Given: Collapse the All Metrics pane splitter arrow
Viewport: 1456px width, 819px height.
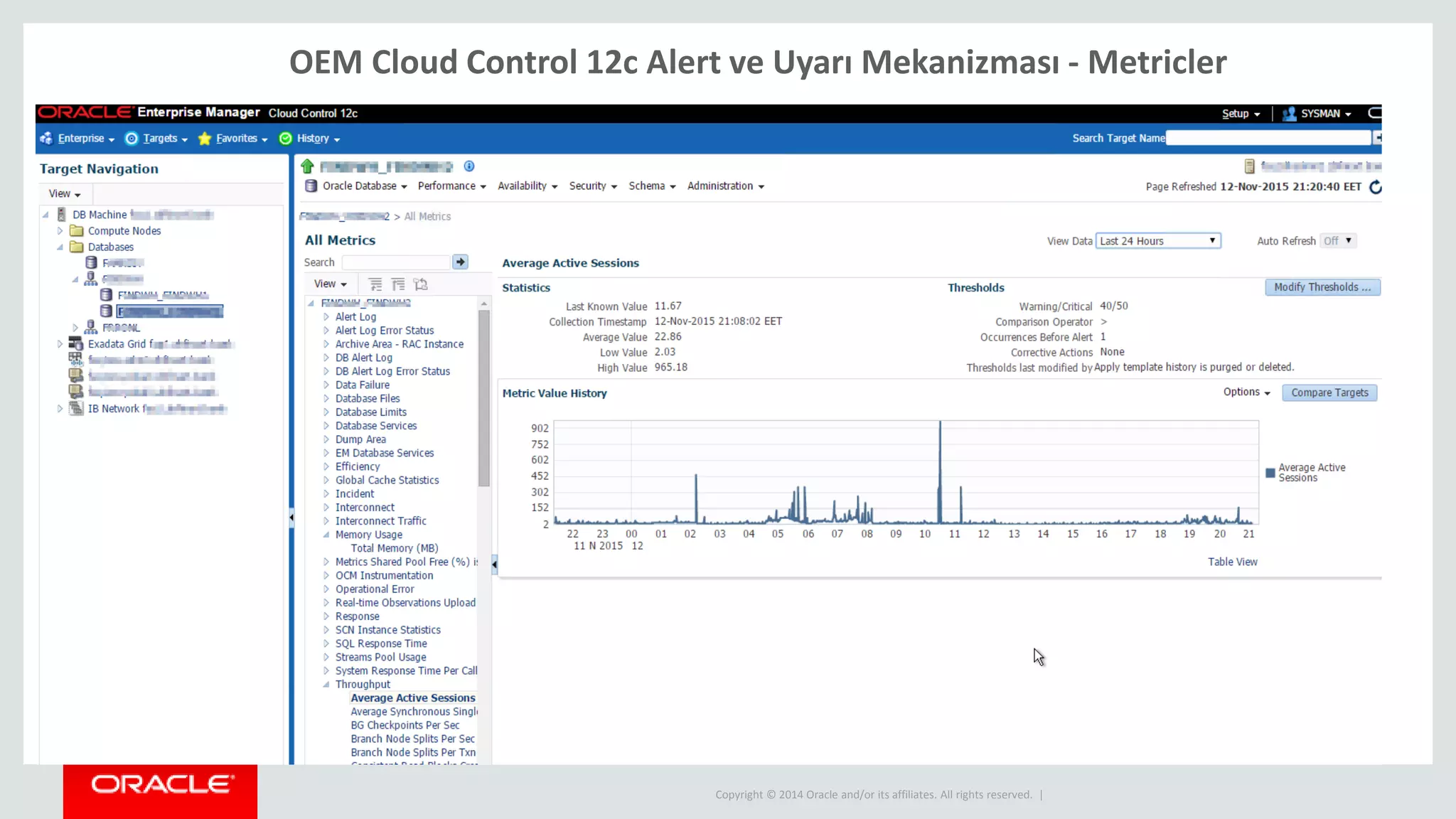Looking at the screenshot, I should 494,565.
